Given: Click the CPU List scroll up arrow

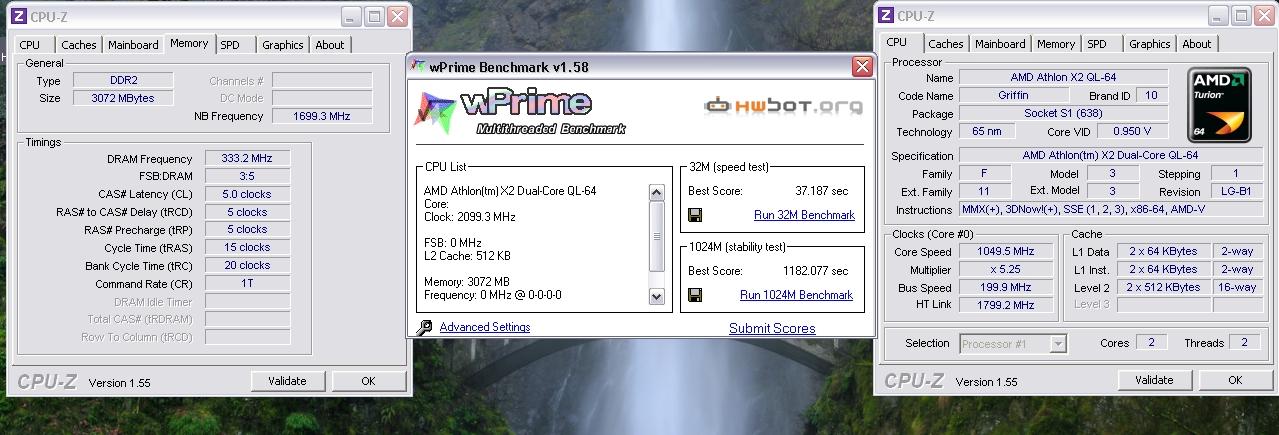Looking at the screenshot, I should tap(656, 192).
